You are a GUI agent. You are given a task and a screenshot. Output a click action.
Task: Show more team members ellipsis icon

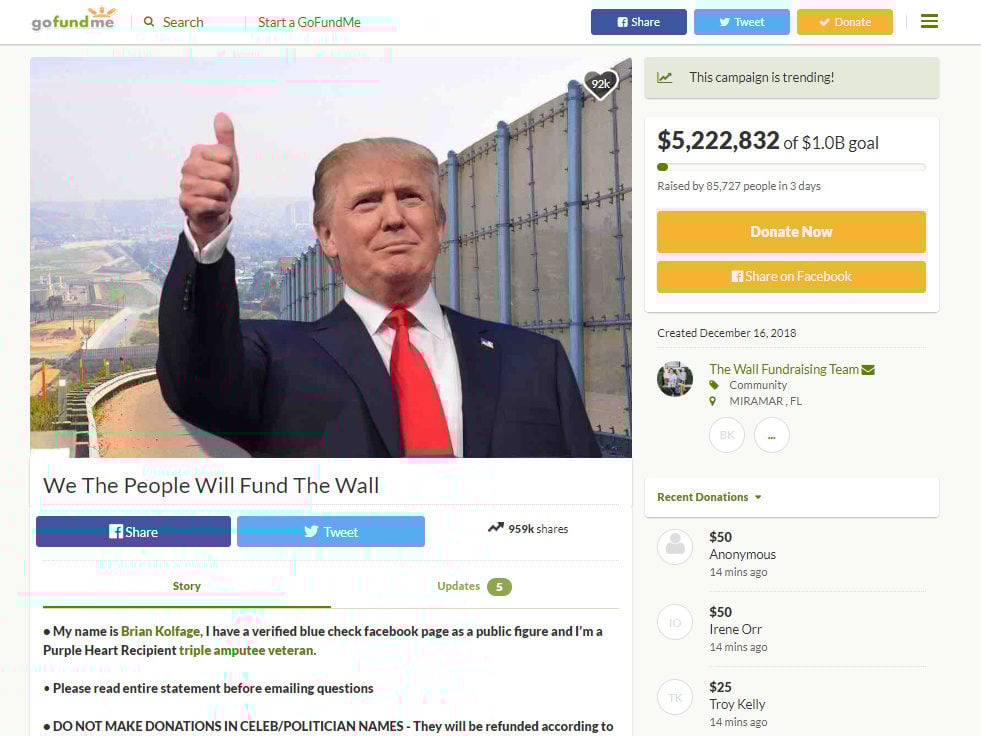771,435
